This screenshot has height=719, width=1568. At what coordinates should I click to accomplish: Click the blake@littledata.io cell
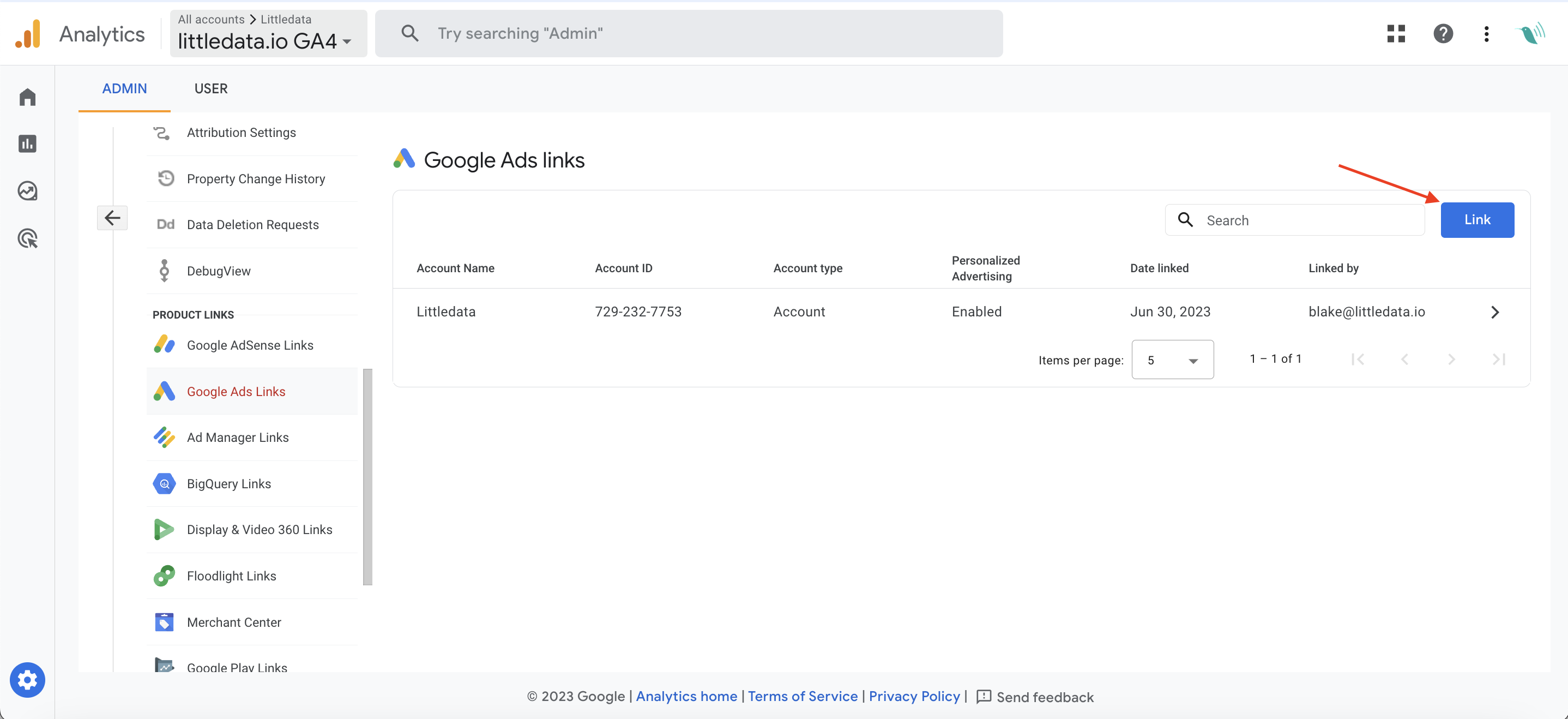1366,311
